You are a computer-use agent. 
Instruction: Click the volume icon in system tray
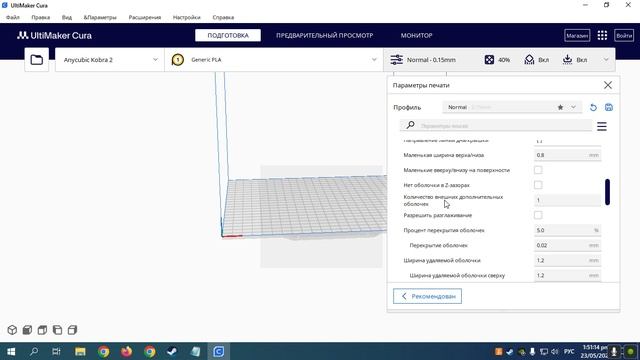554,351
